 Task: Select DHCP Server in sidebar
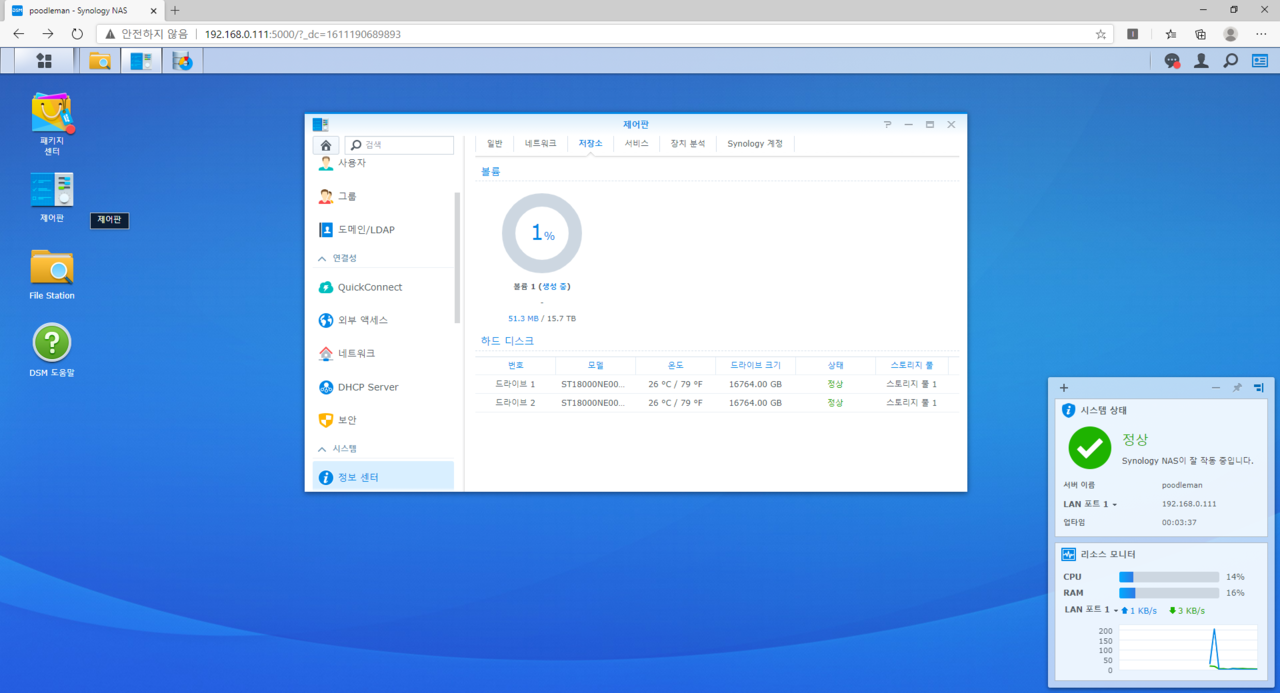[367, 387]
